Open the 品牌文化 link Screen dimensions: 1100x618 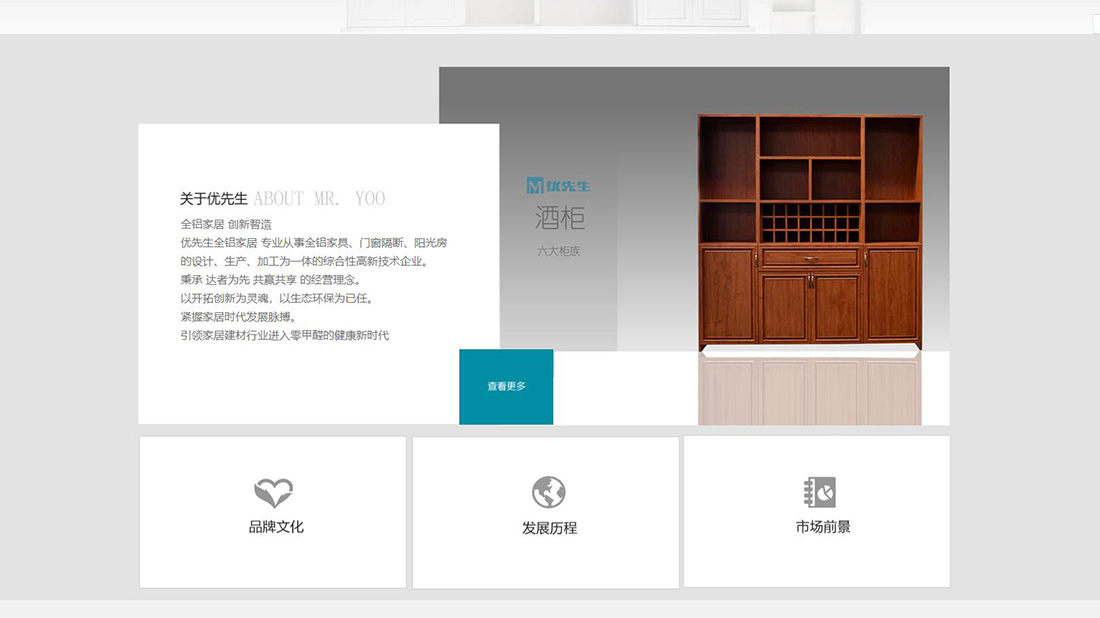(276, 527)
